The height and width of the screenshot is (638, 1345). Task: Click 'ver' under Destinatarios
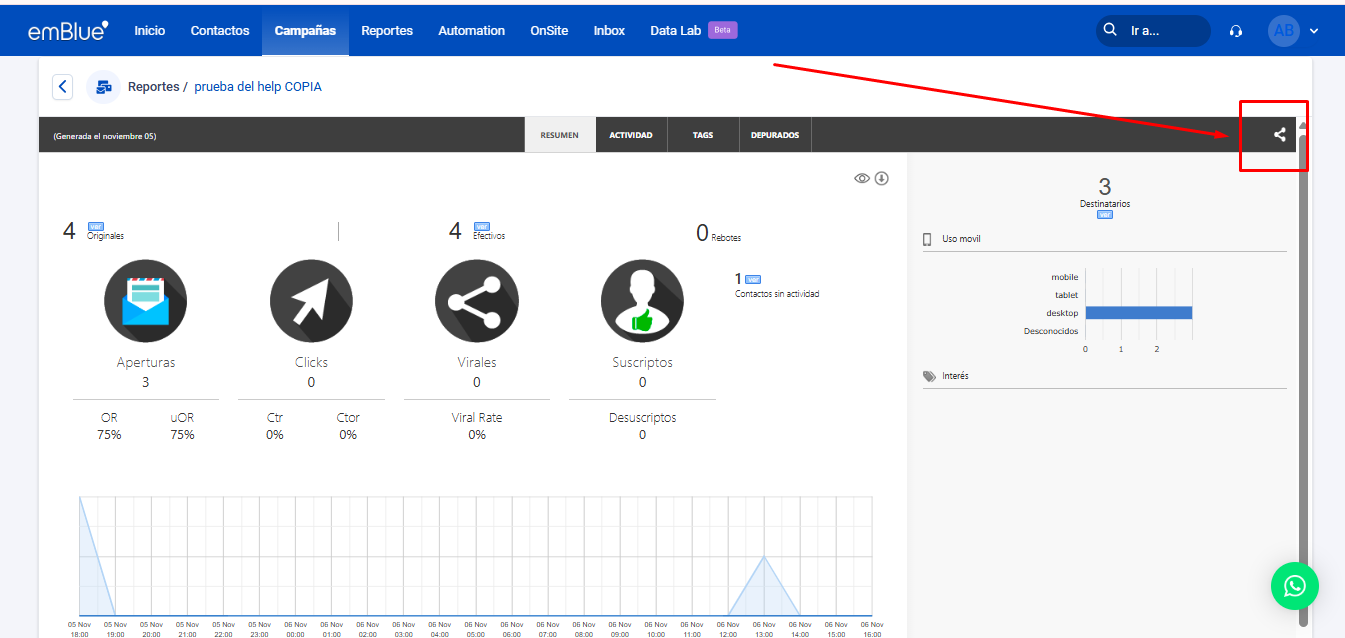coord(1105,214)
